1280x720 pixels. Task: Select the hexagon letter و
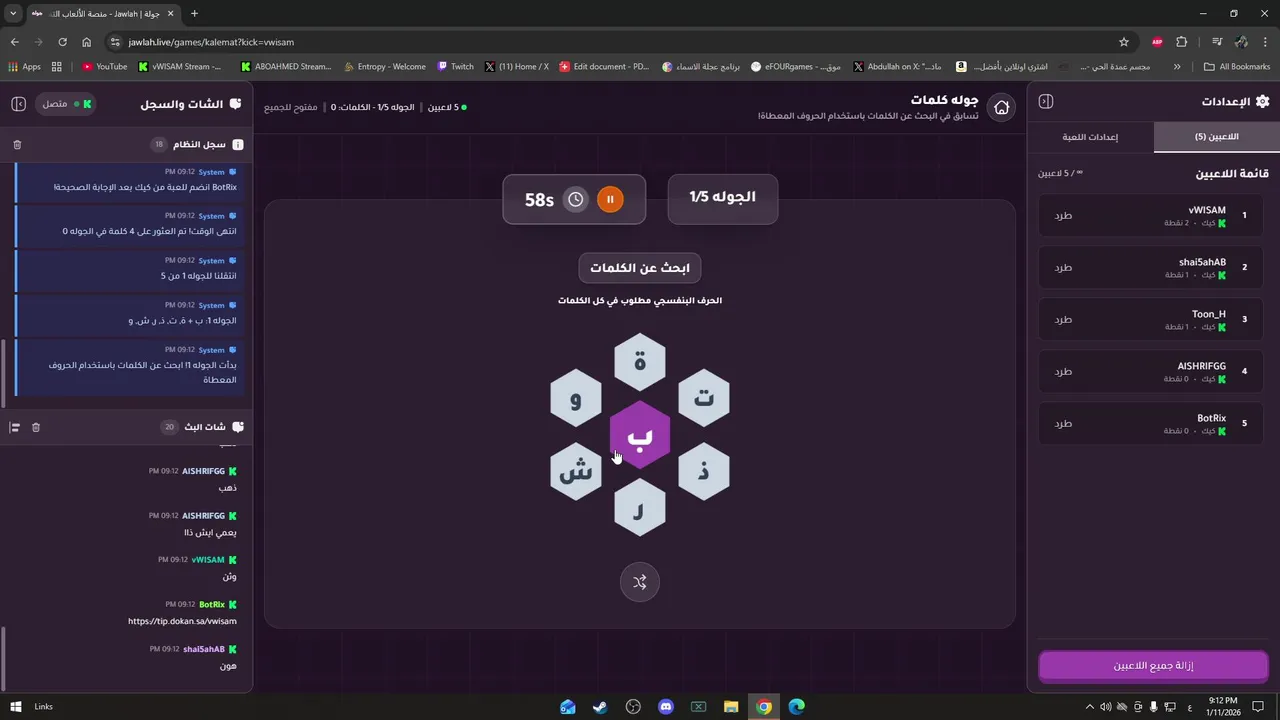[576, 398]
